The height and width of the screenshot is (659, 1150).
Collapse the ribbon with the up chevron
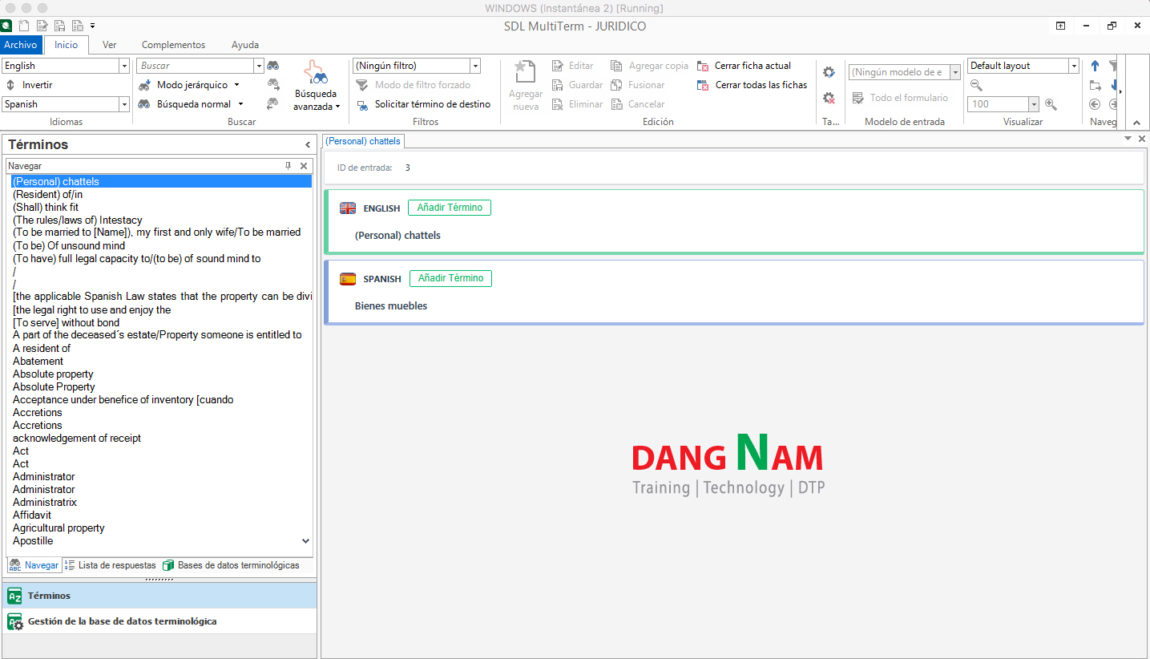(1137, 122)
